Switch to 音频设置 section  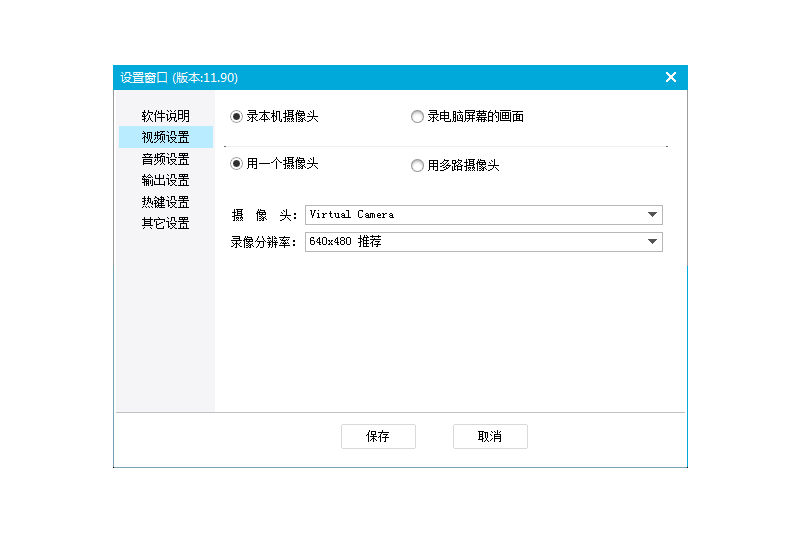click(x=165, y=159)
